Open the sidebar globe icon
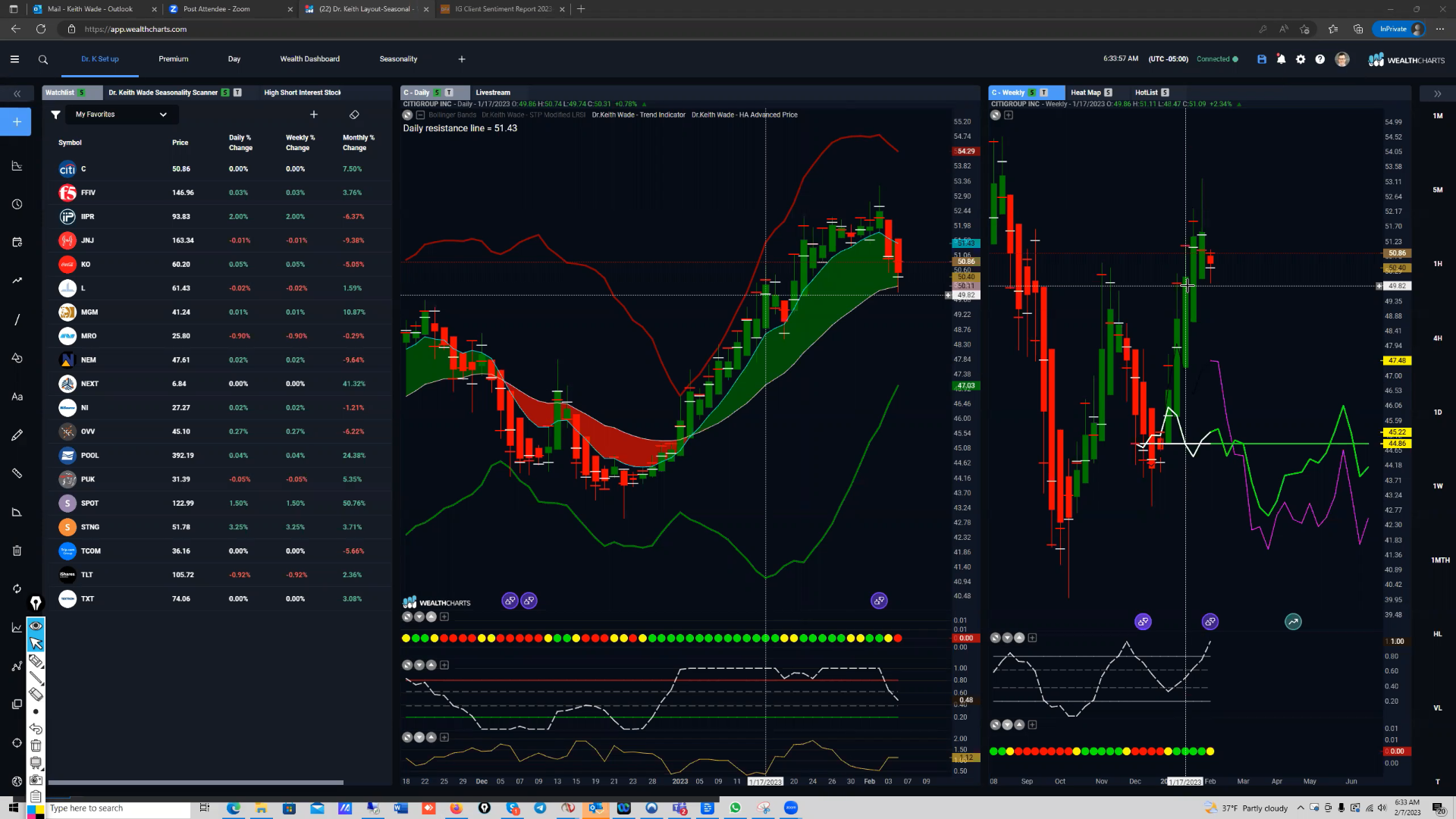1456x819 pixels. pyautogui.click(x=17, y=781)
